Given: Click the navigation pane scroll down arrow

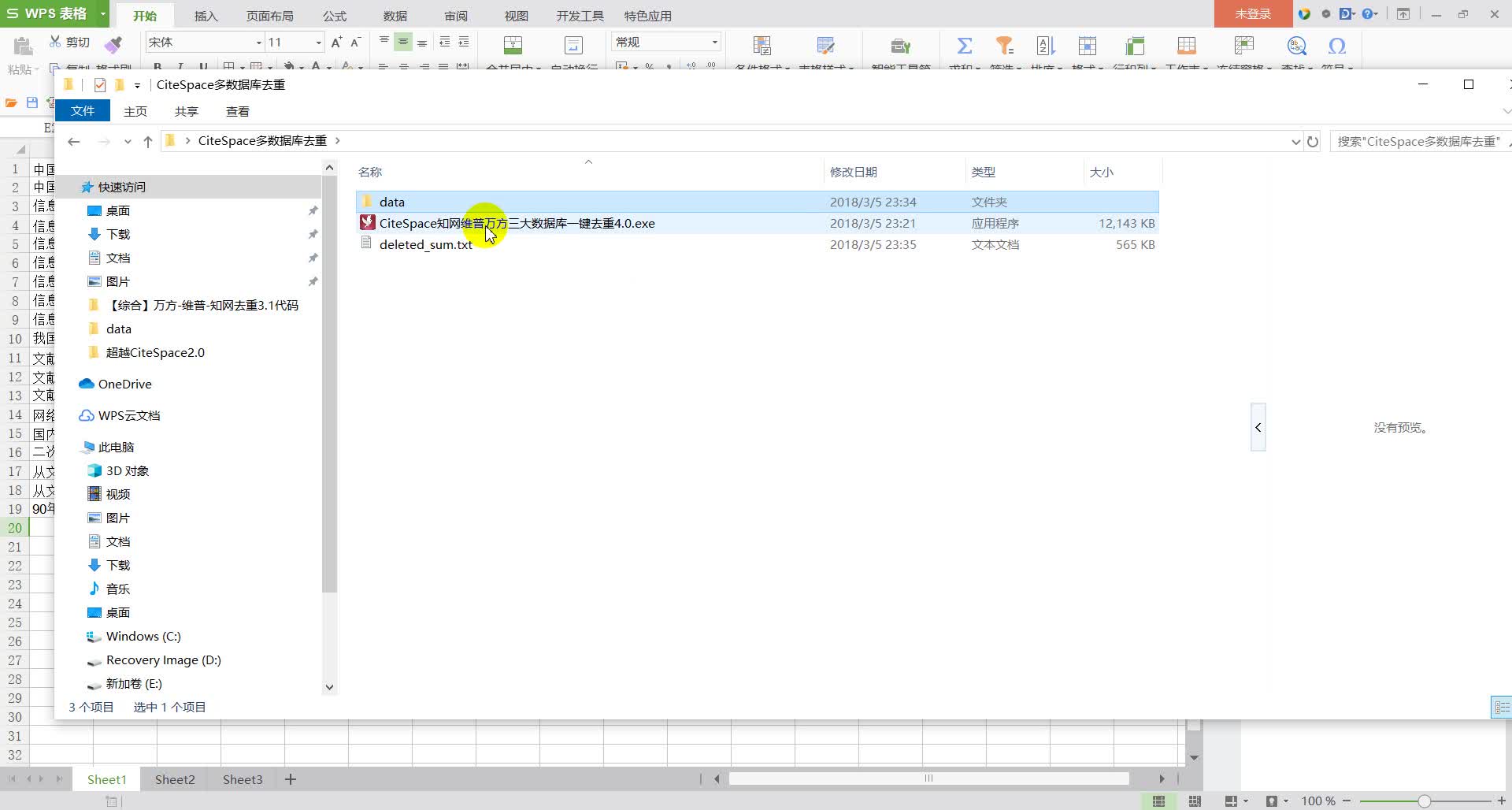Looking at the screenshot, I should click(x=329, y=686).
